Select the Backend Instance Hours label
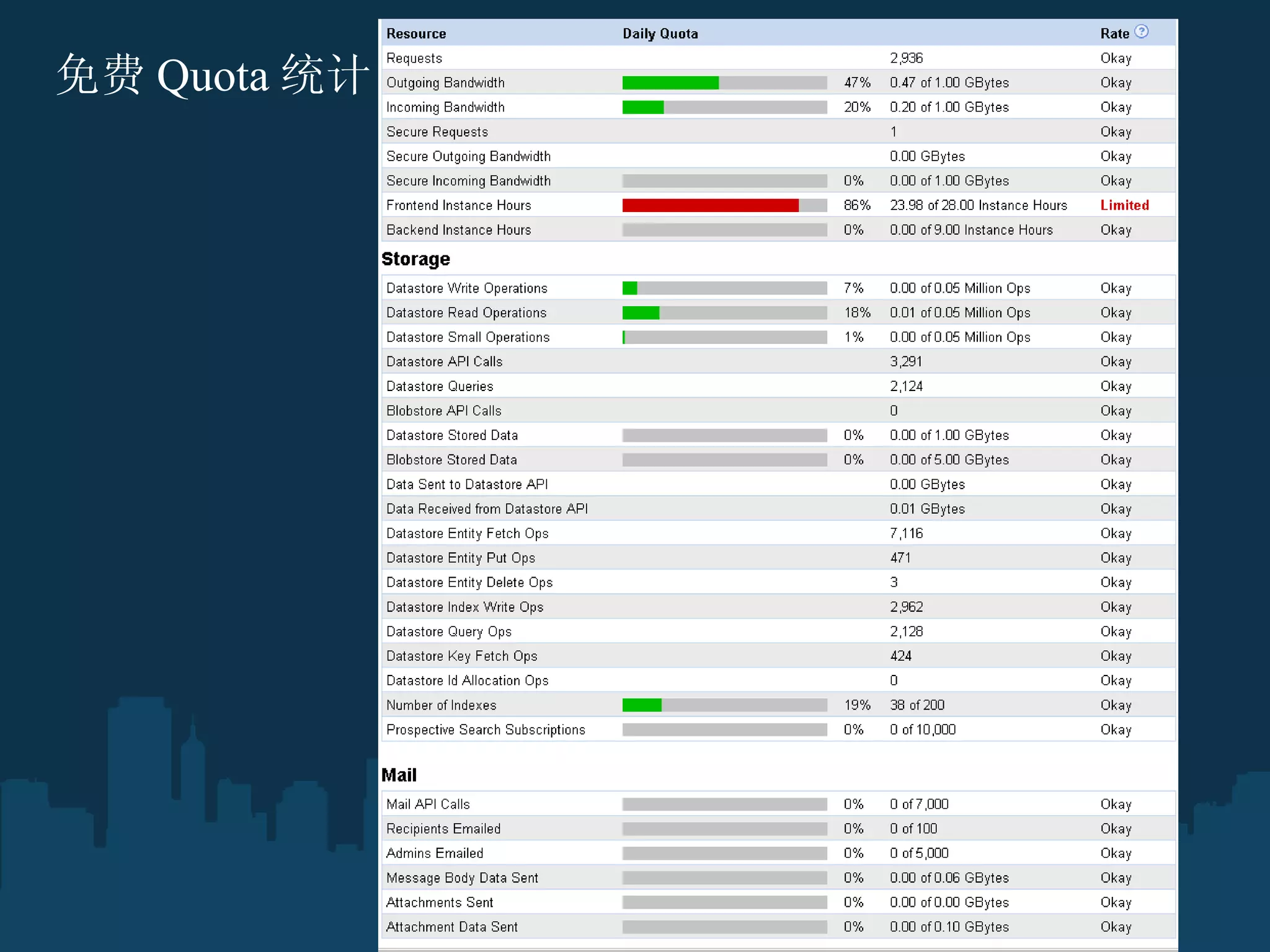 (x=458, y=230)
